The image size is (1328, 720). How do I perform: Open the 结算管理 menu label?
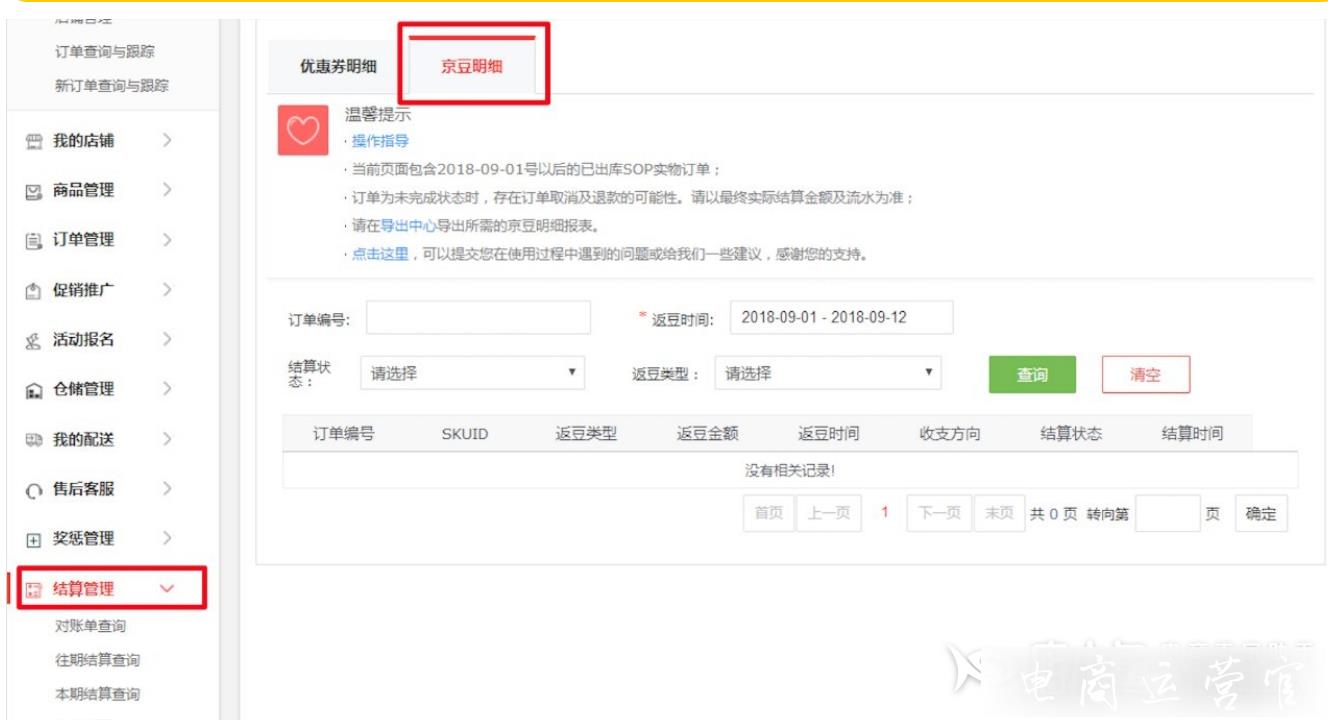click(x=83, y=589)
